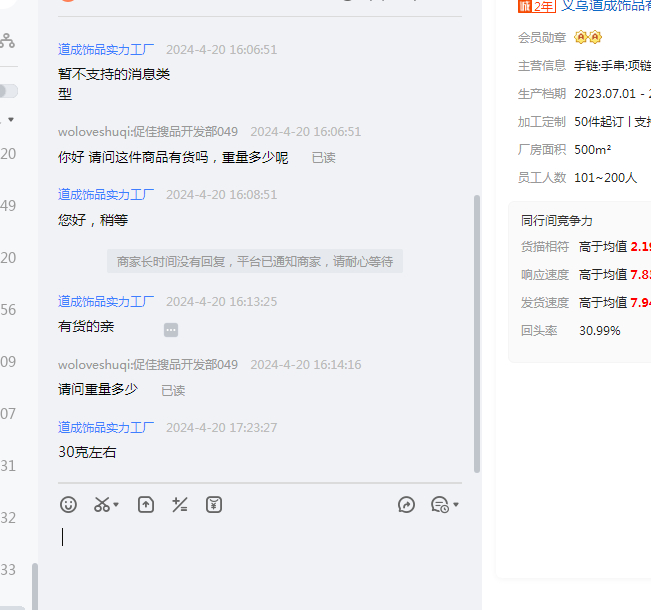Click the 诚 2年 membership badge
This screenshot has height=610, width=651.
pos(536,6)
